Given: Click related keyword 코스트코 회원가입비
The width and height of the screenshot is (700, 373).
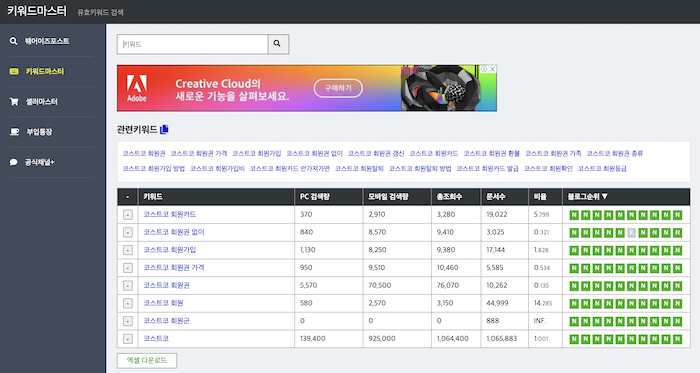Looking at the screenshot, I should 217,169.
